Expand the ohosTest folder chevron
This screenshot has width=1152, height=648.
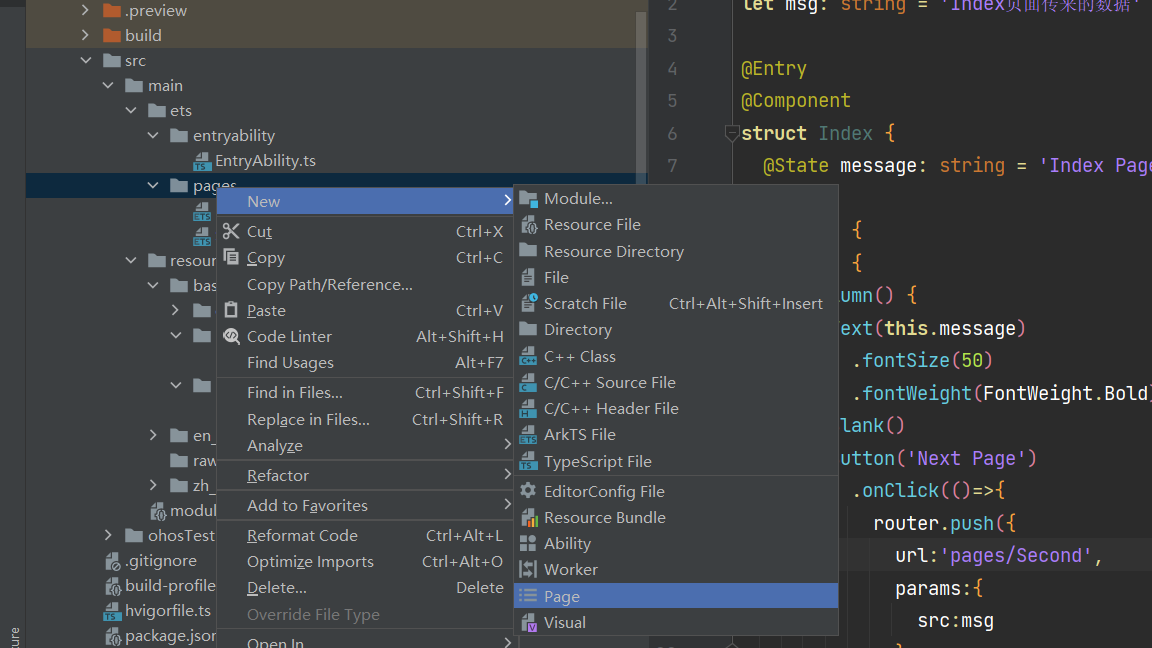pos(108,535)
